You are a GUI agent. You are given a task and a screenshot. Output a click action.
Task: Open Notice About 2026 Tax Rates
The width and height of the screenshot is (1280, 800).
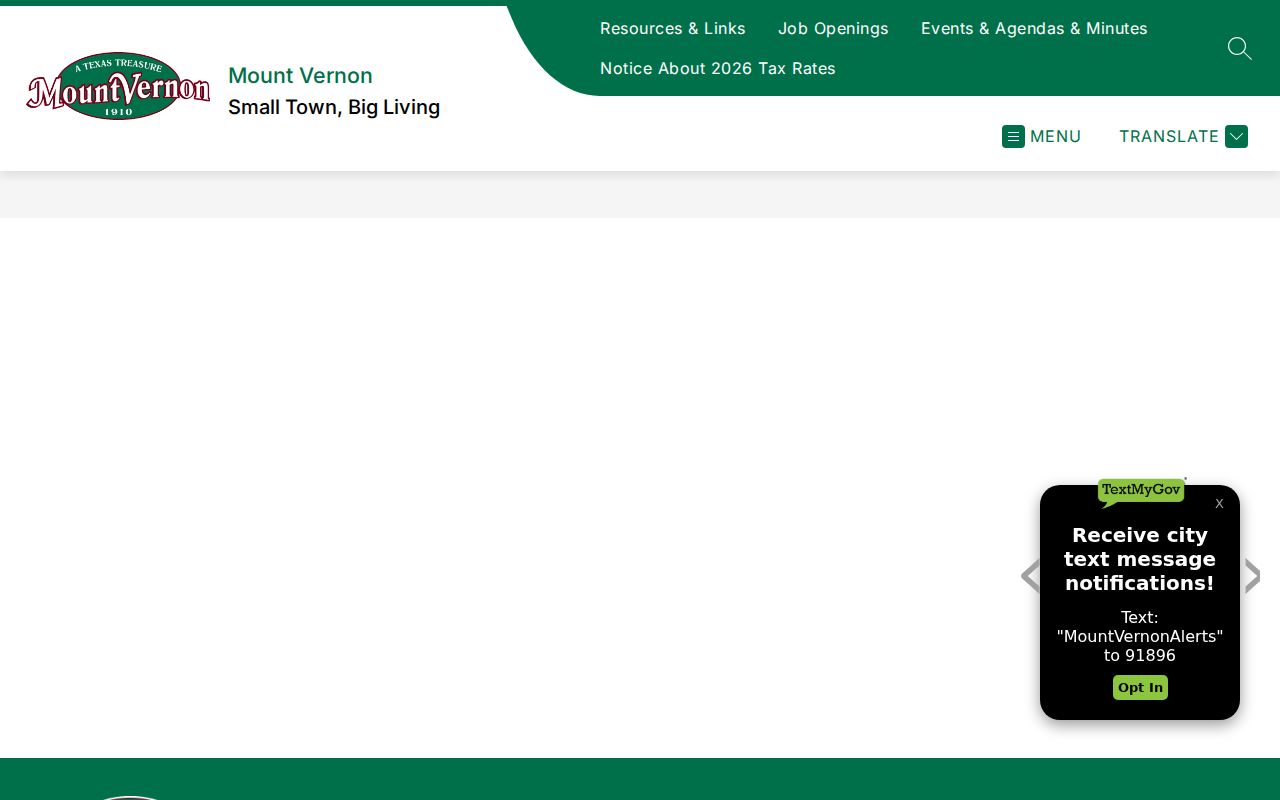[717, 68]
